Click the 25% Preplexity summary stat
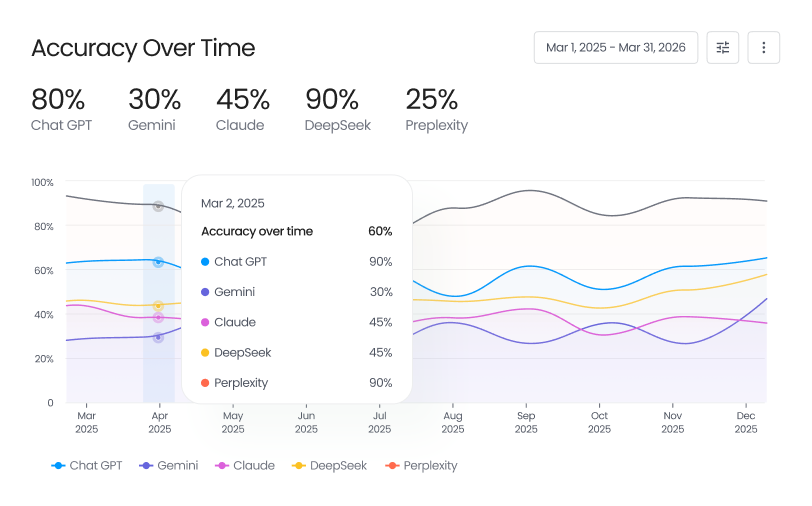 coord(437,110)
